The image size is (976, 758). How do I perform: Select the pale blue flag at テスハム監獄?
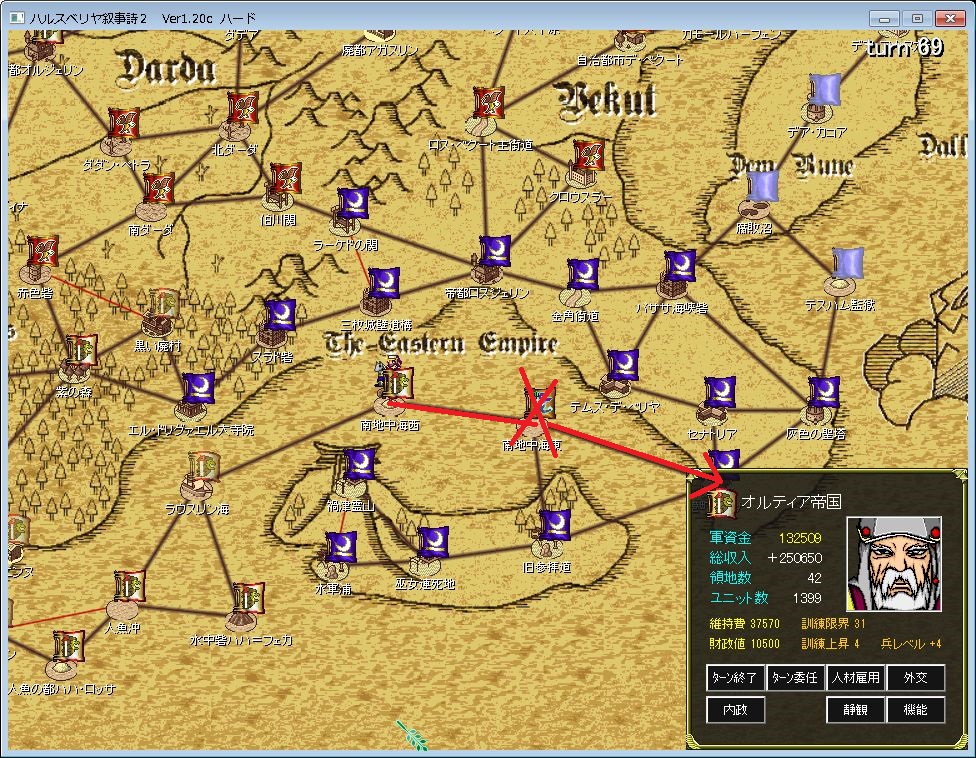coord(848,263)
